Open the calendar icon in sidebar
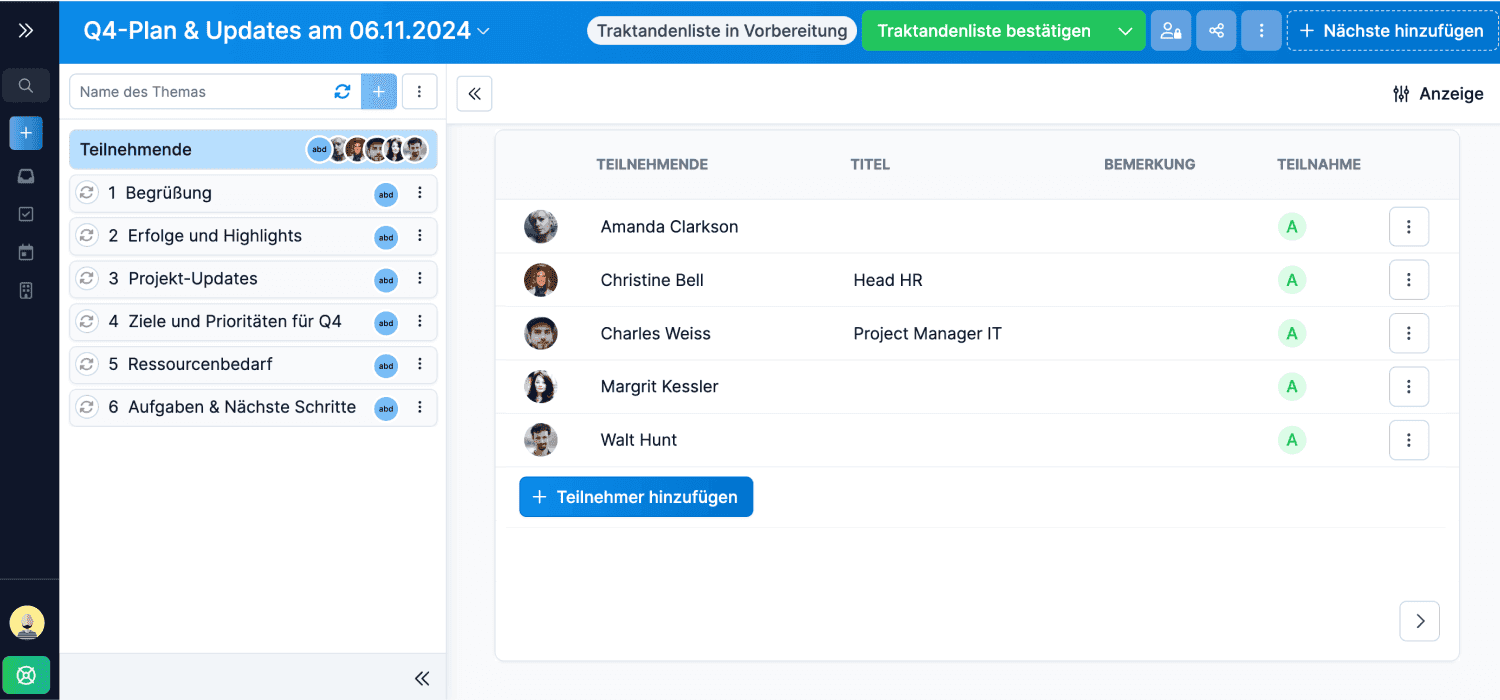This screenshot has width=1500, height=700. point(26,252)
